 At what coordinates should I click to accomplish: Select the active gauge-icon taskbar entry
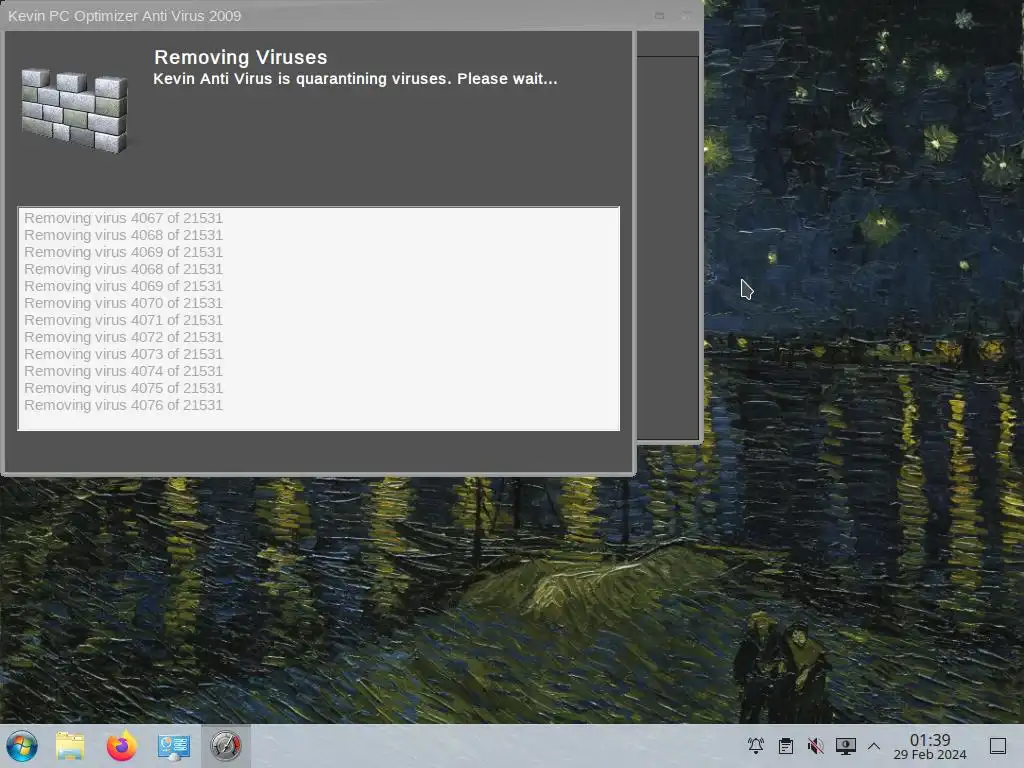pyautogui.click(x=225, y=746)
